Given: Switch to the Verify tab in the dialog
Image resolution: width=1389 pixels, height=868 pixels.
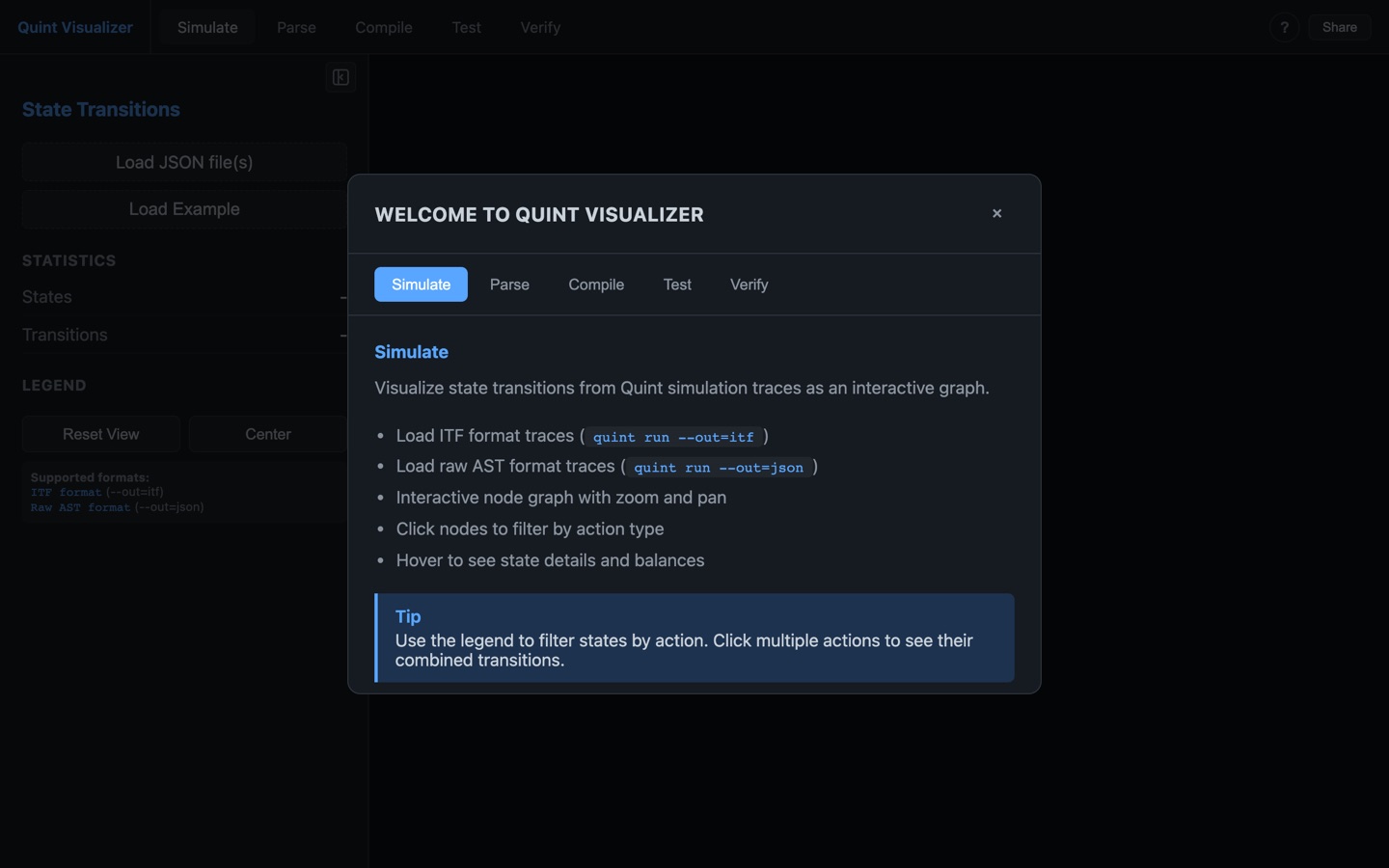Looking at the screenshot, I should coord(749,285).
